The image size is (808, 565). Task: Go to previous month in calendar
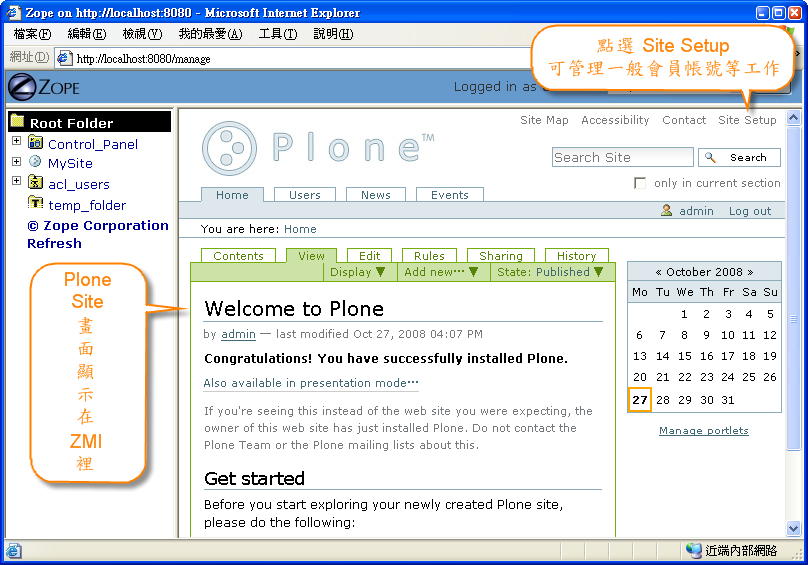(658, 272)
